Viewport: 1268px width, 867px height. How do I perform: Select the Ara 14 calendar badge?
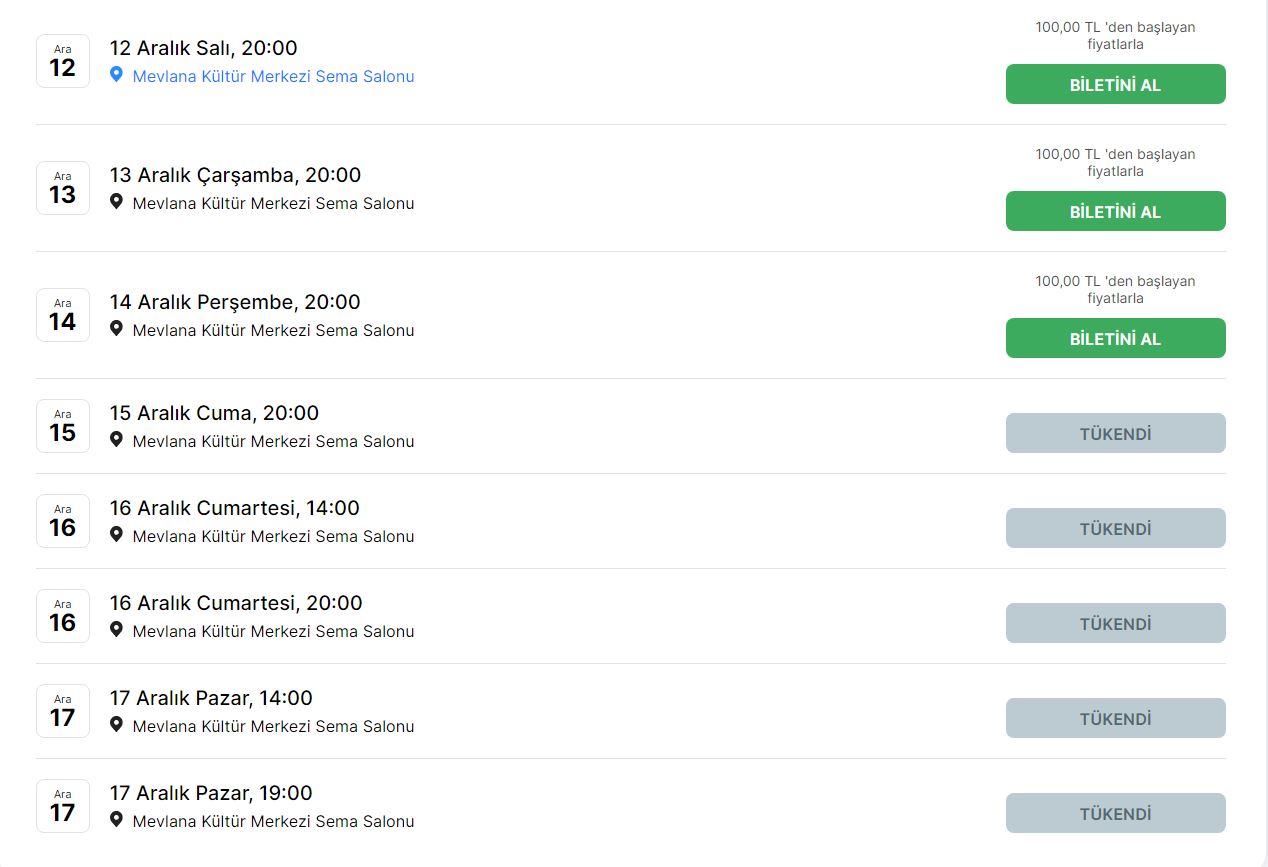coord(63,315)
